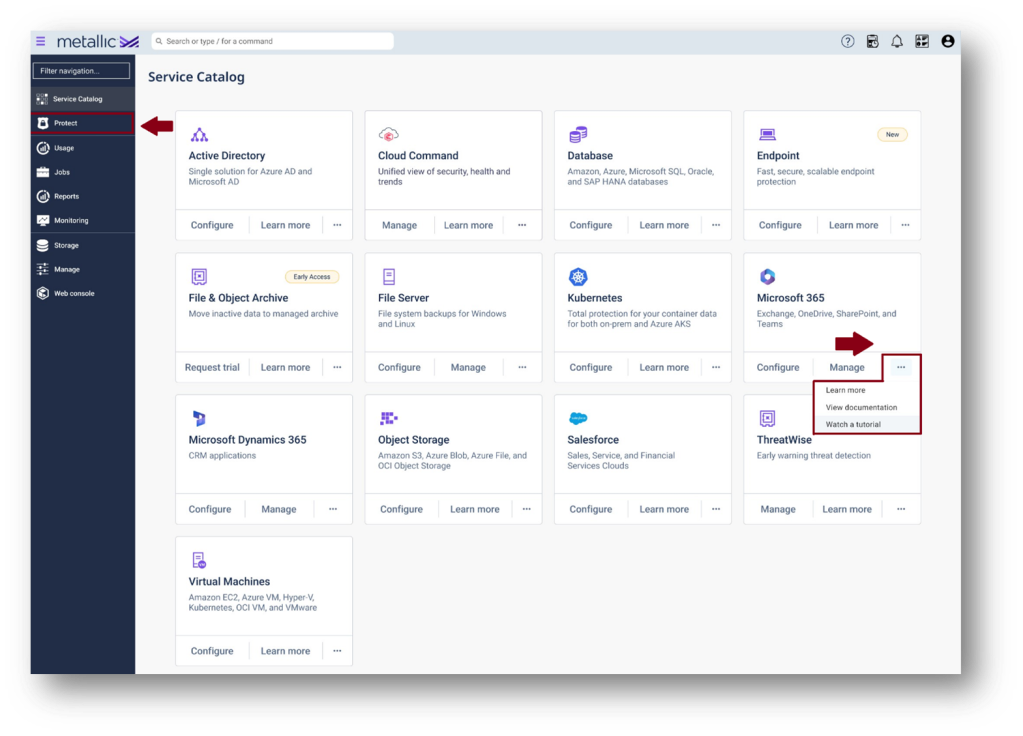Click the File & Object Archive icon

tap(199, 277)
